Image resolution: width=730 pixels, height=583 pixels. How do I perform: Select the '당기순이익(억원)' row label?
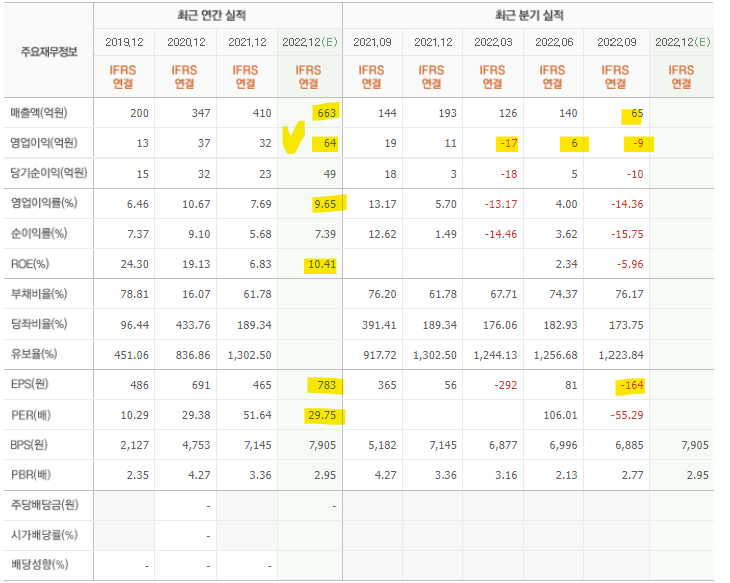coord(49,173)
